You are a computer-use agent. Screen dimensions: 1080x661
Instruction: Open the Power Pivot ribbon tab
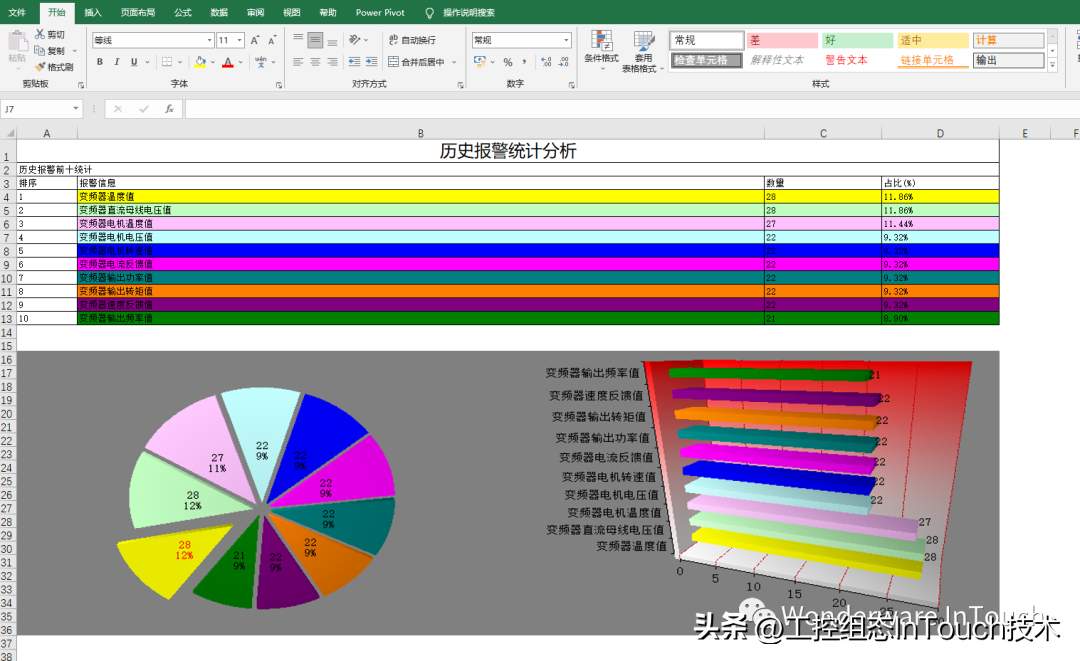[x=381, y=12]
